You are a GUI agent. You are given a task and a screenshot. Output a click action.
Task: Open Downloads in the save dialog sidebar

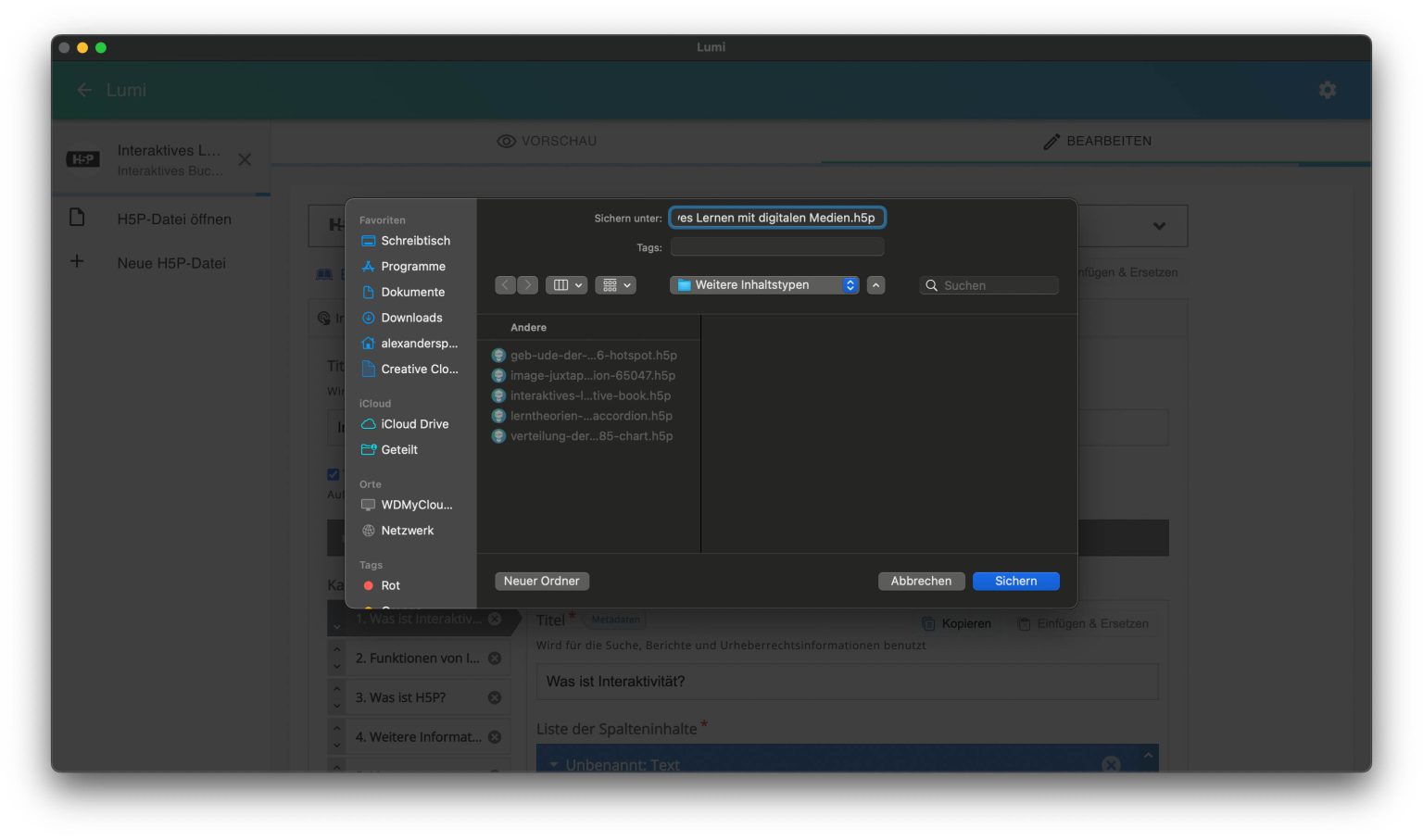(409, 318)
